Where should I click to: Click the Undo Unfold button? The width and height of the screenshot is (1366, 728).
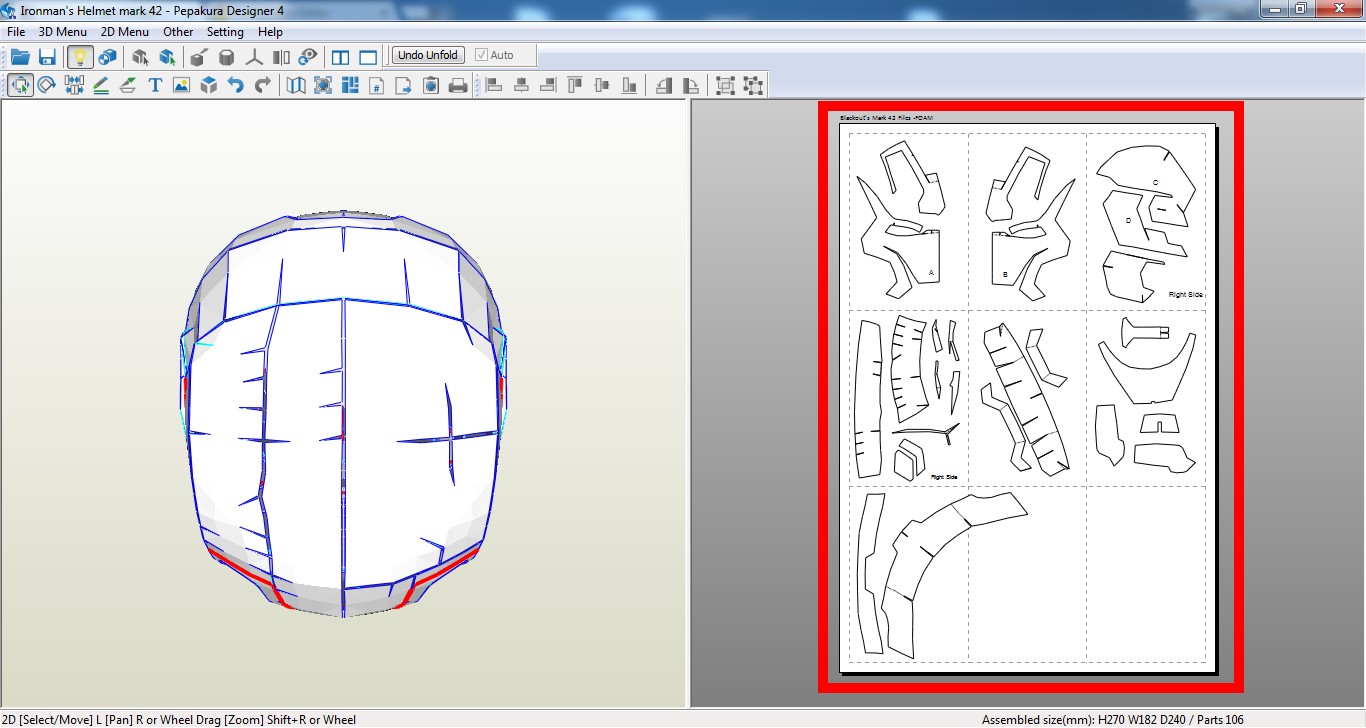428,55
